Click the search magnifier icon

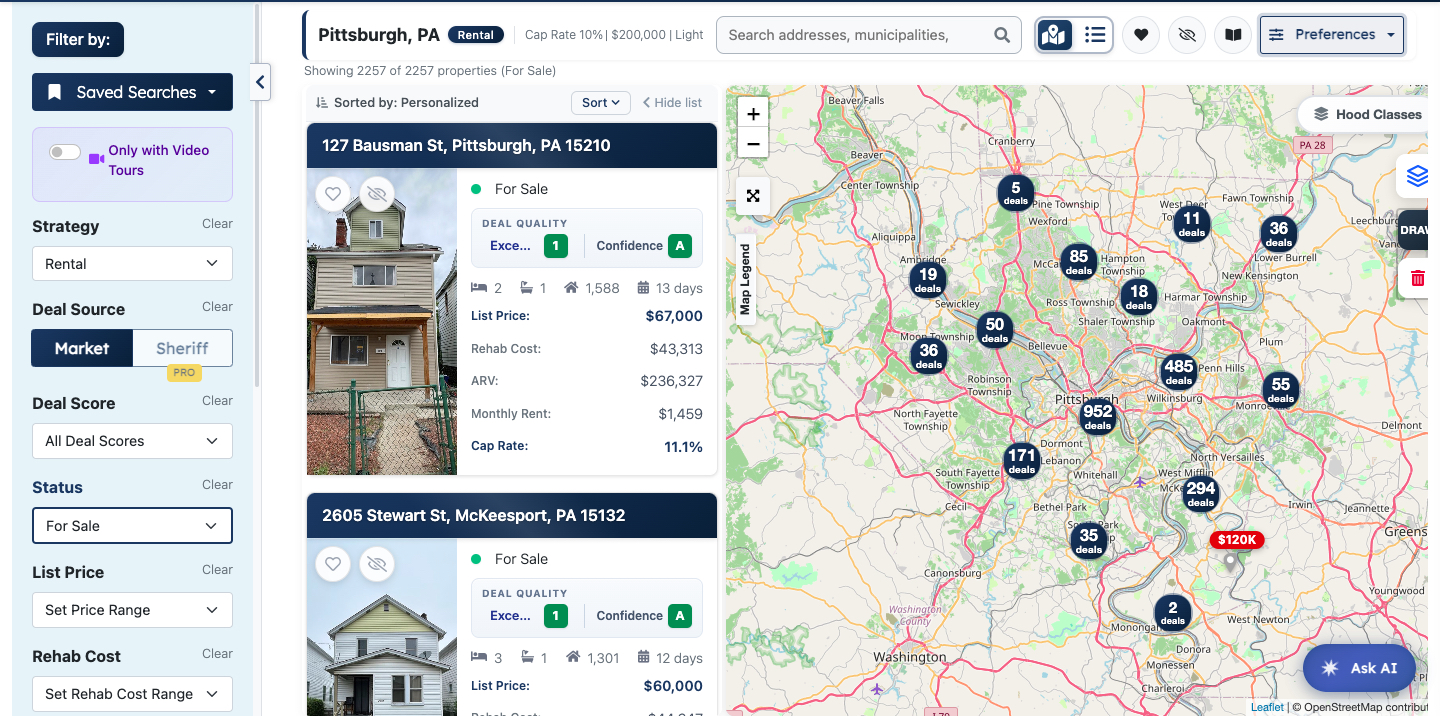(1002, 35)
